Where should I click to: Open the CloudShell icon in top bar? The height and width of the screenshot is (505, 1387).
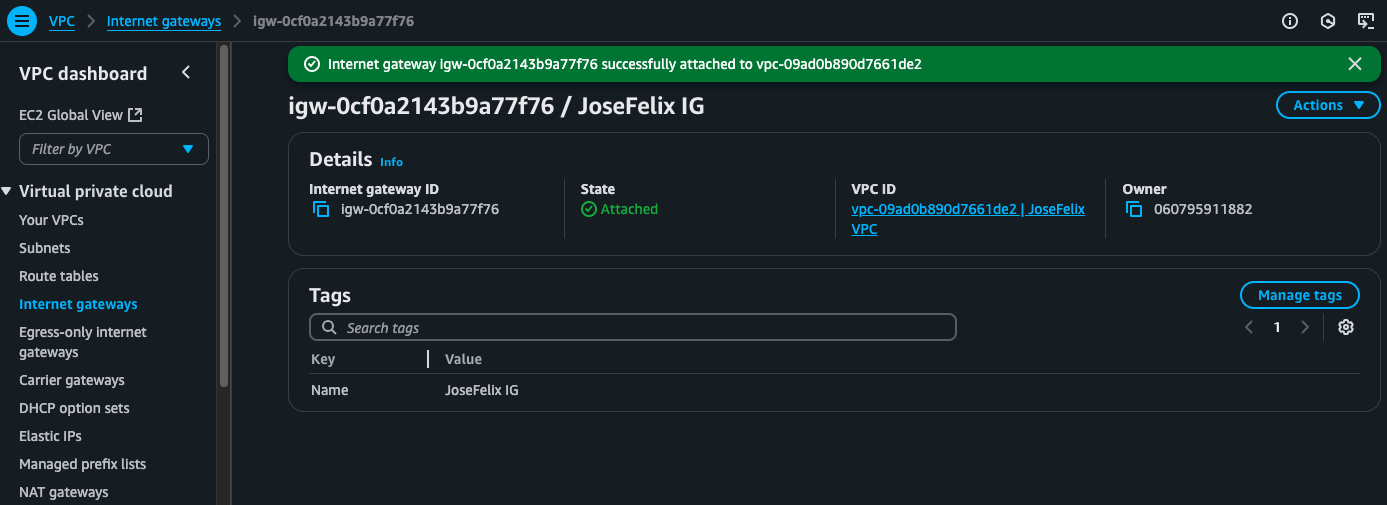click(1366, 20)
